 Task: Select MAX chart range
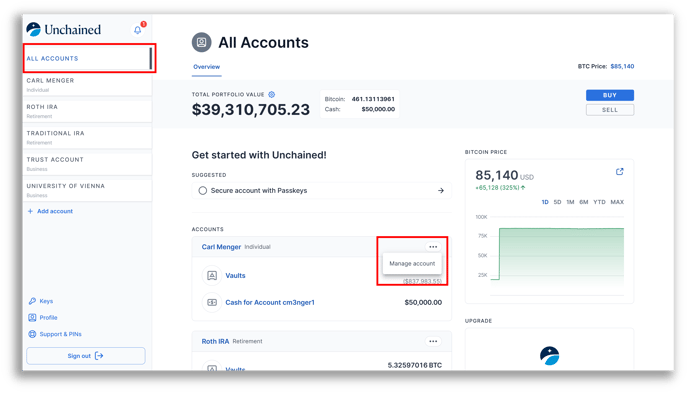pyautogui.click(x=617, y=202)
